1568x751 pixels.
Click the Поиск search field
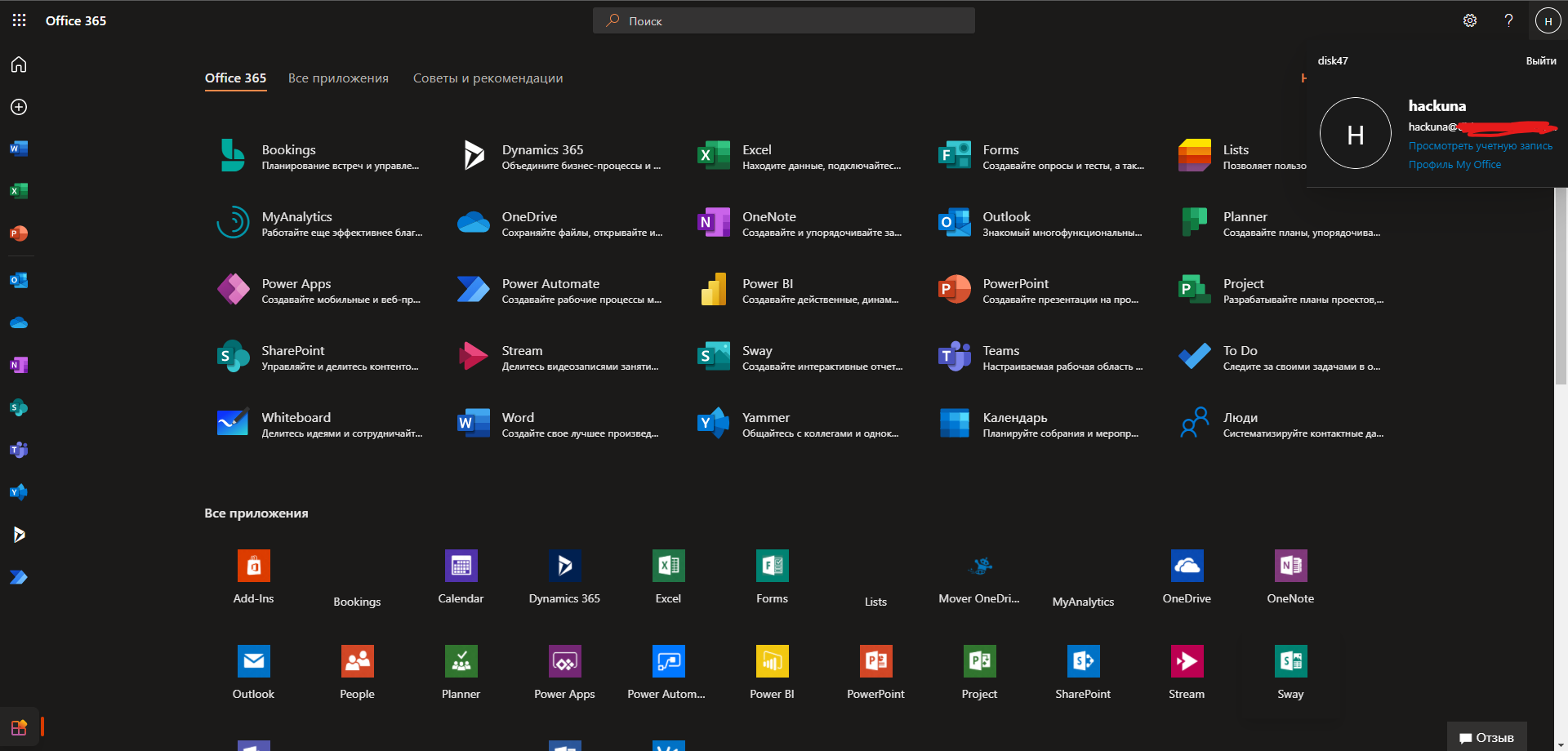pyautogui.click(x=784, y=20)
